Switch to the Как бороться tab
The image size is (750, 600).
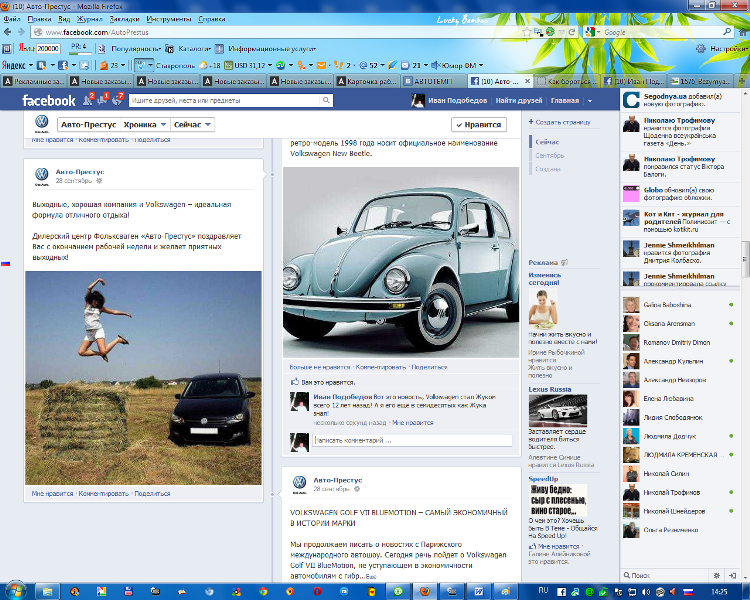[567, 81]
